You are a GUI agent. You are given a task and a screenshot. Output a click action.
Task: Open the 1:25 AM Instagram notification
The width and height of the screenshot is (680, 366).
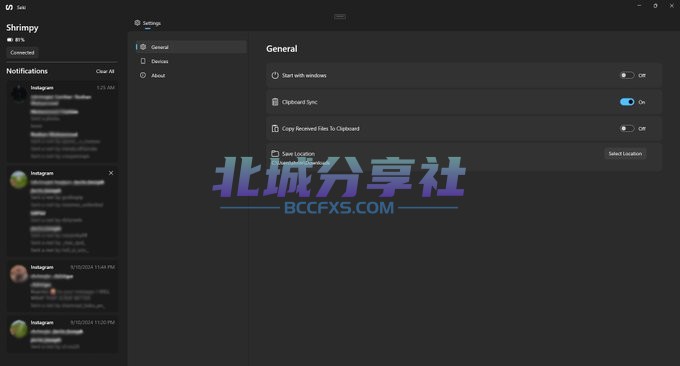coord(62,122)
